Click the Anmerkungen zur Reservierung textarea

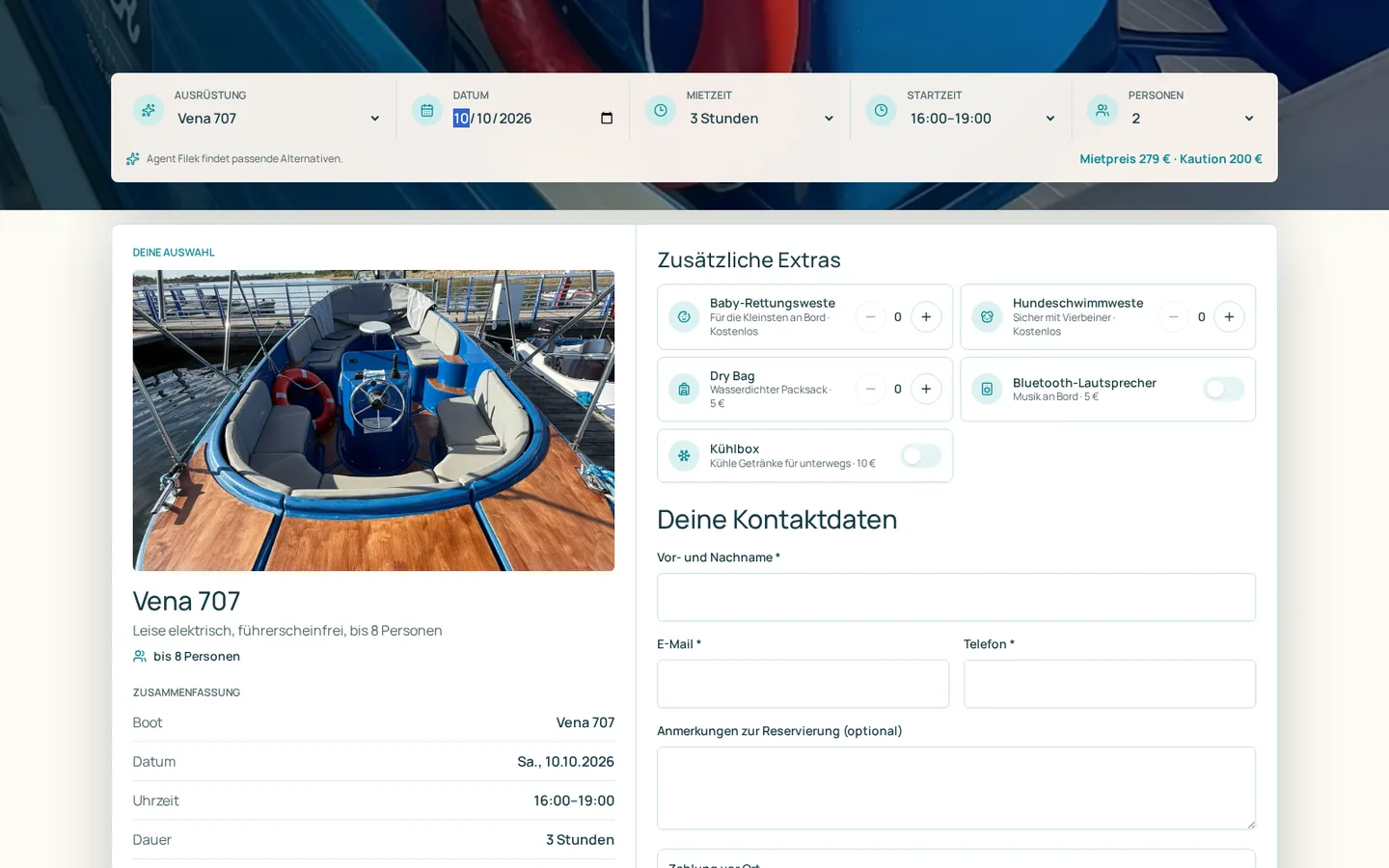pyautogui.click(x=956, y=788)
